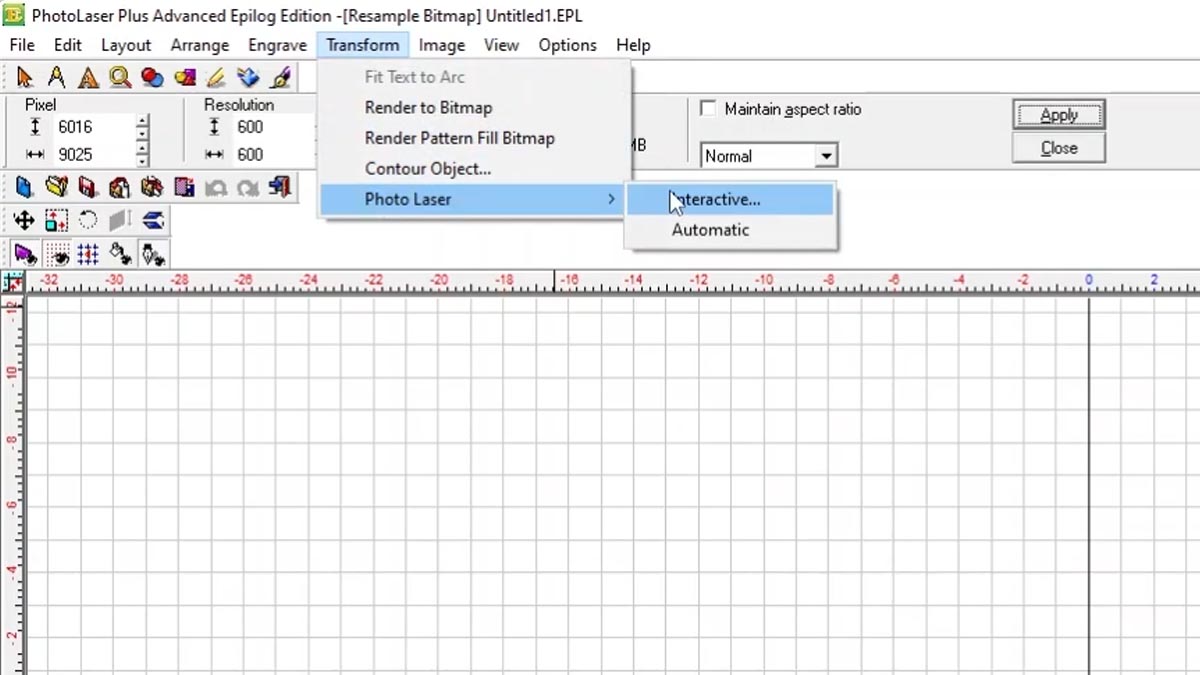Click the new document toolbar icon
1200x675 pixels.
coord(25,187)
